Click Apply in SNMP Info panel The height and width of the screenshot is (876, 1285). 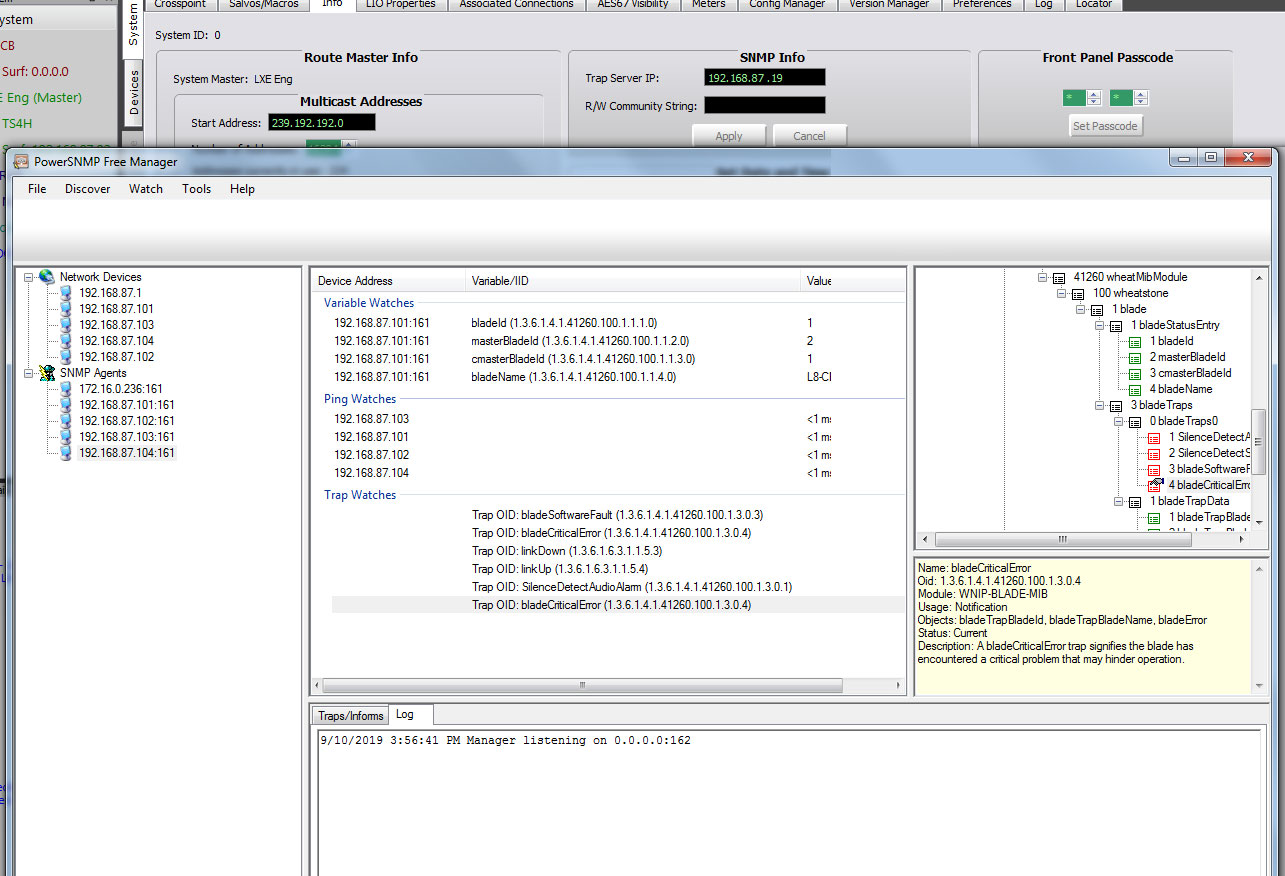pos(729,136)
